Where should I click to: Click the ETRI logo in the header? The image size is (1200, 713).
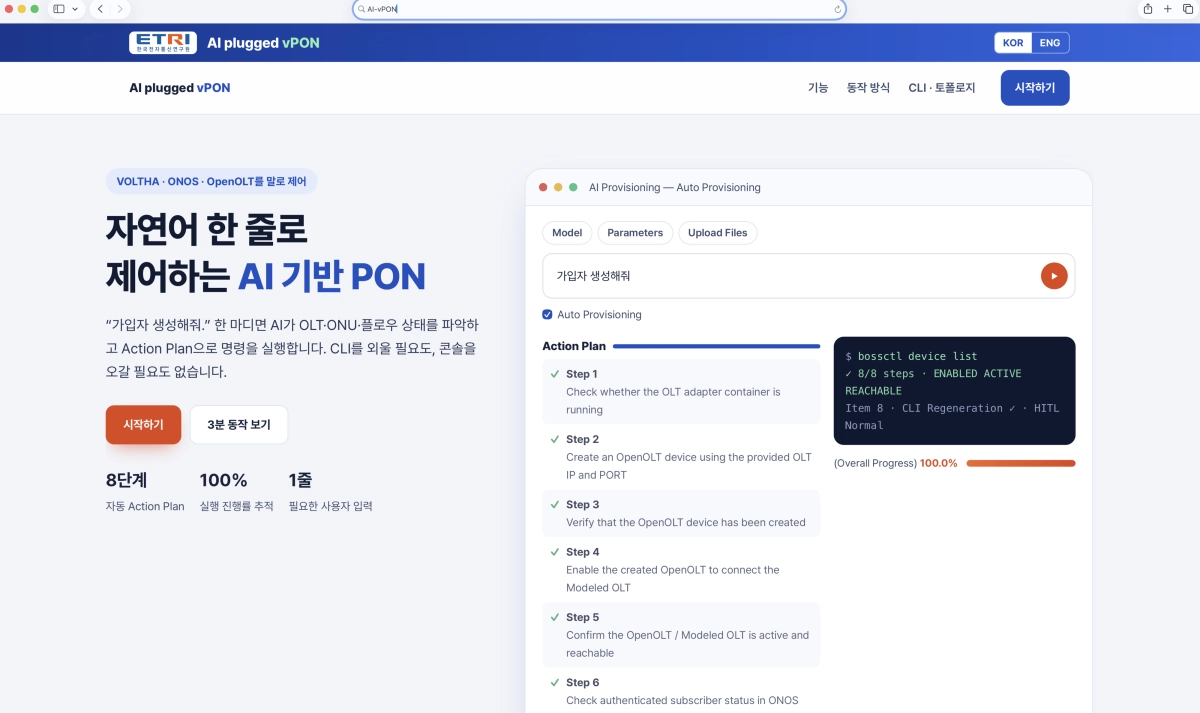[x=163, y=43]
